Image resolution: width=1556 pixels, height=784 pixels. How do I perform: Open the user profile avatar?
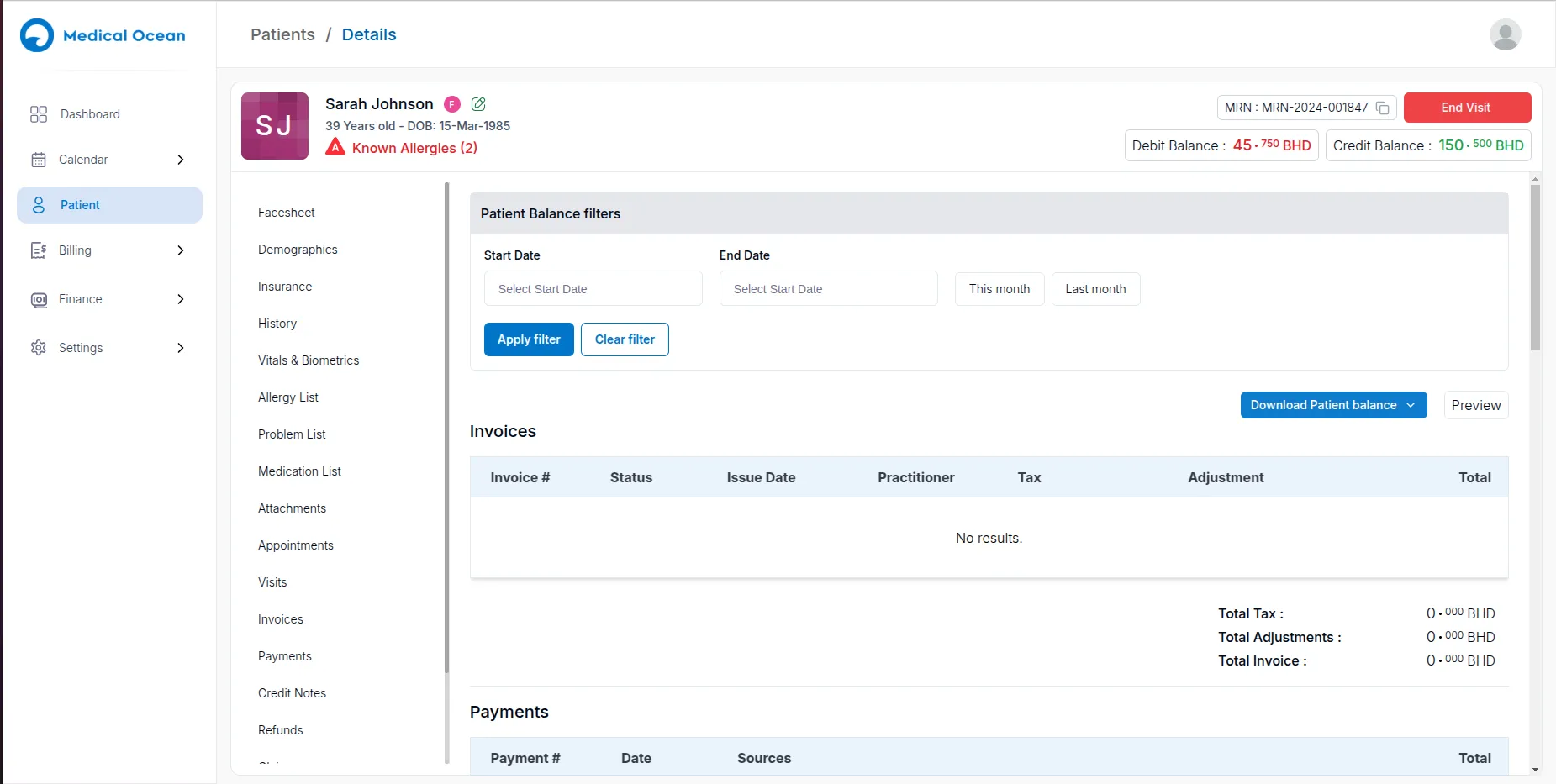pos(1505,34)
